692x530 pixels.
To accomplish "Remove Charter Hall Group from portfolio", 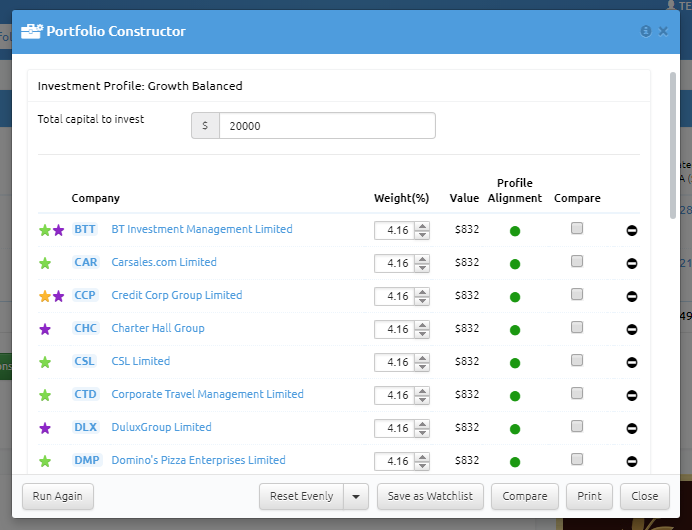I will point(632,330).
